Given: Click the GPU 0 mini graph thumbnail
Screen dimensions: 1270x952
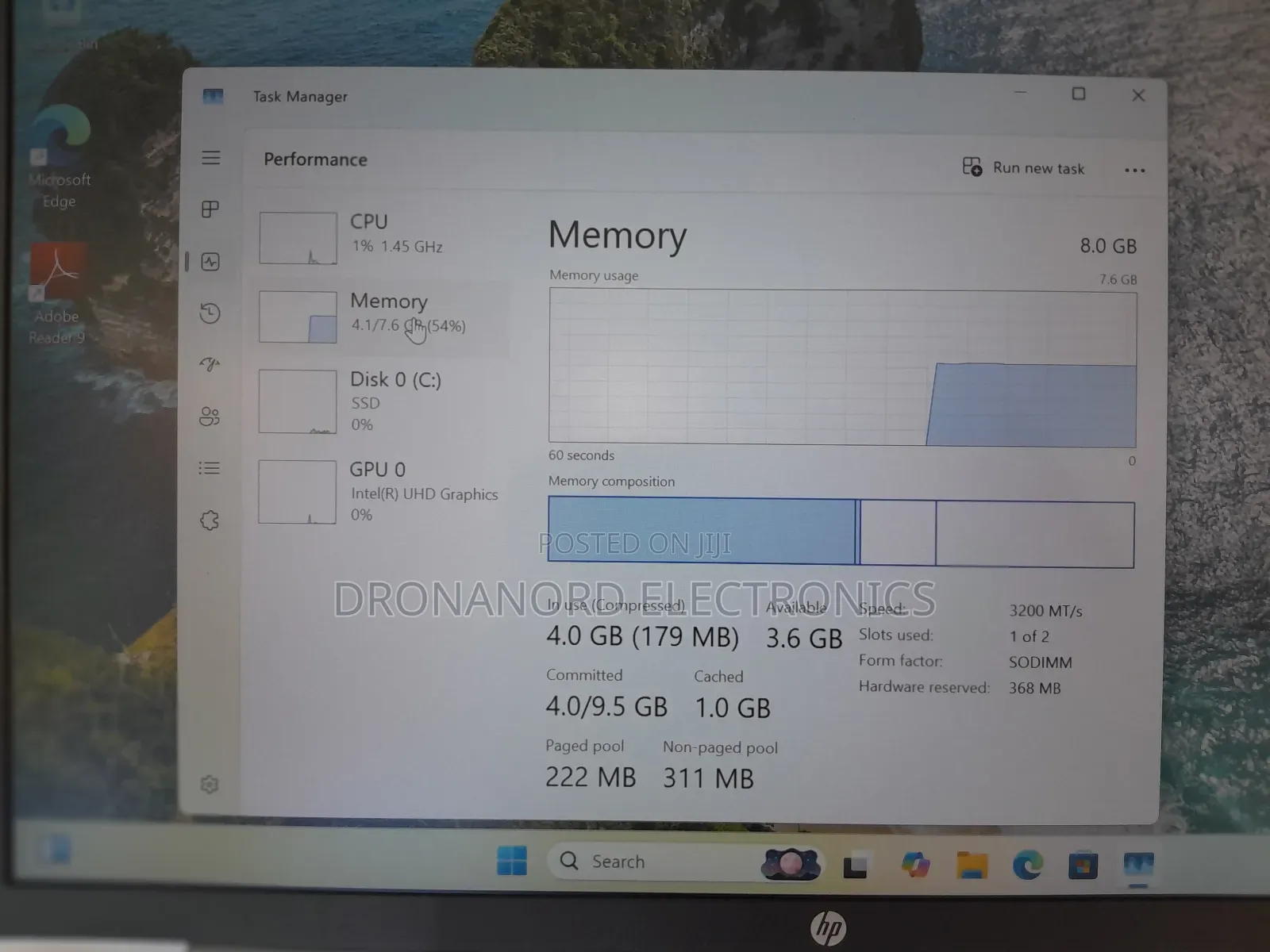Looking at the screenshot, I should 297,492.
